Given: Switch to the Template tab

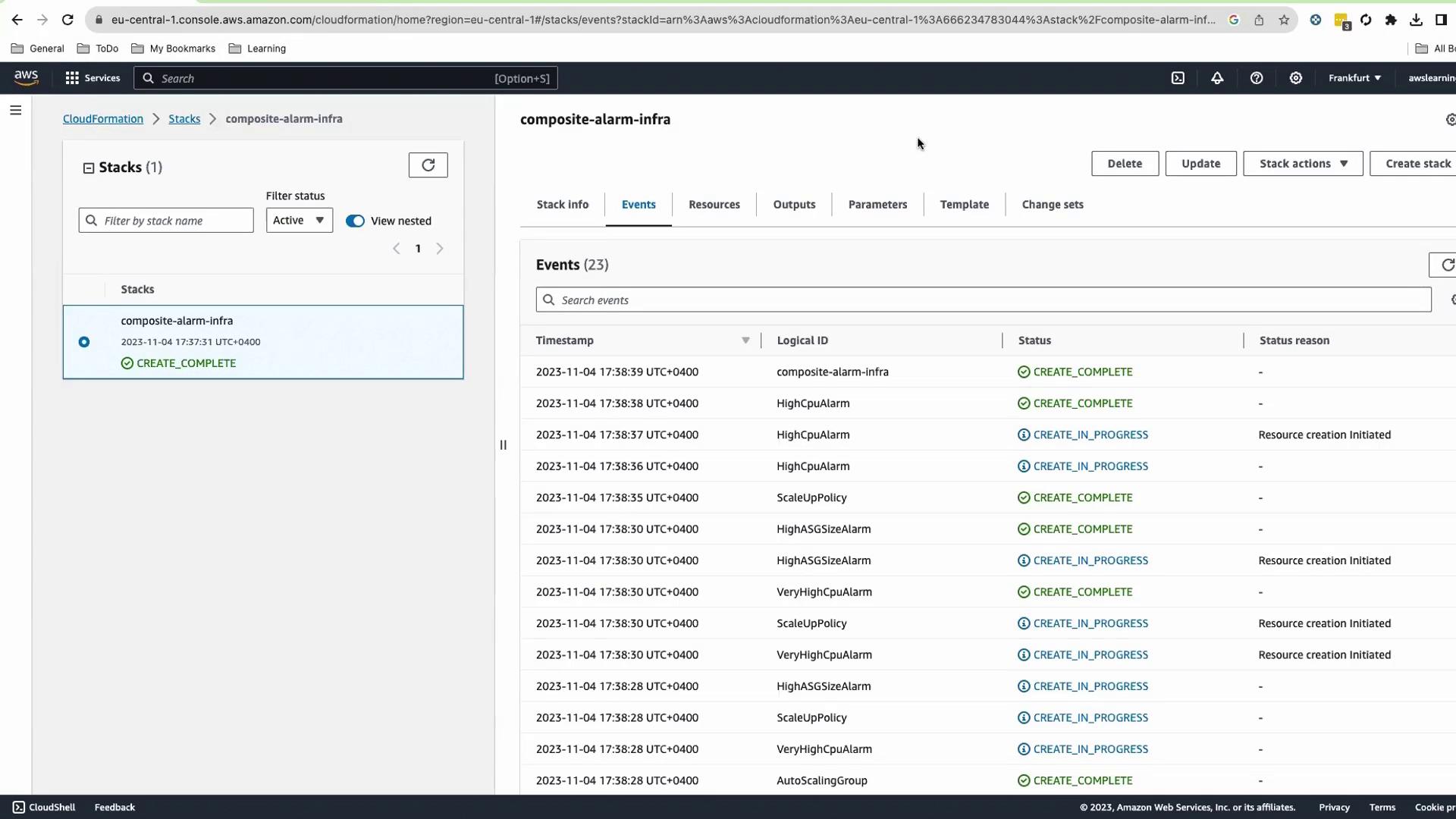Looking at the screenshot, I should (964, 205).
